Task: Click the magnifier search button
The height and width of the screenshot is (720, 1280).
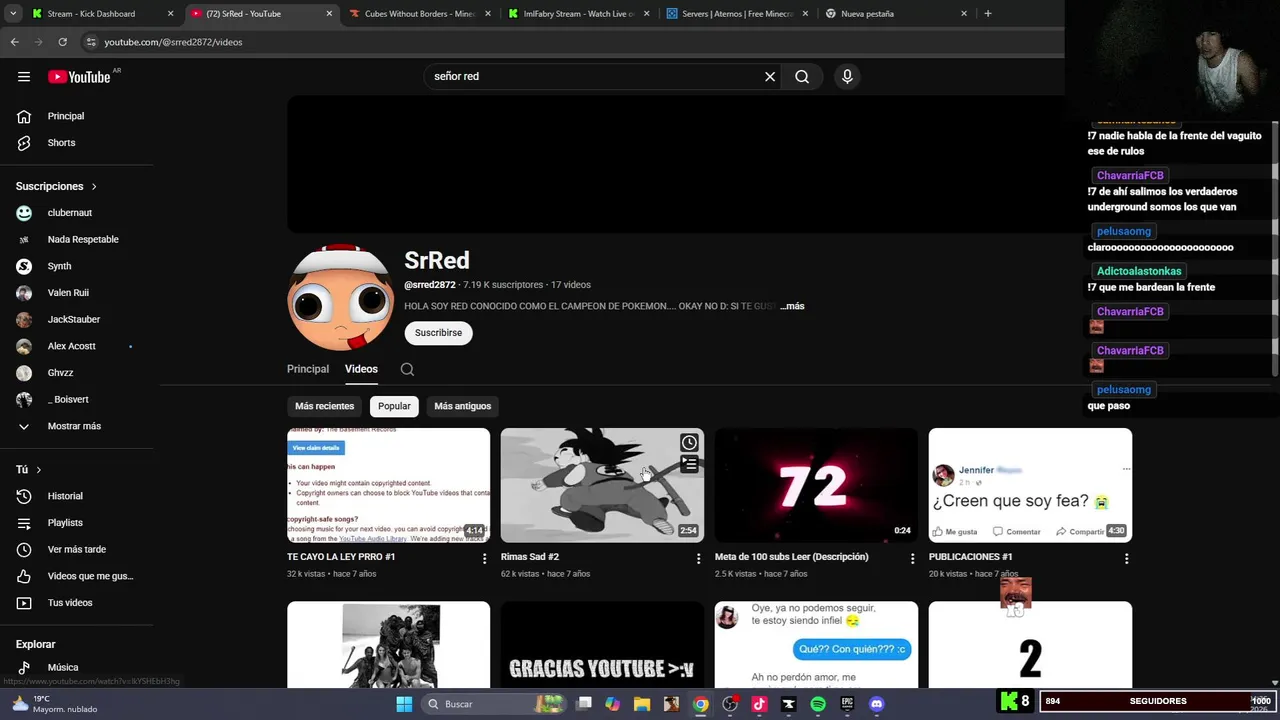Action: 802,77
